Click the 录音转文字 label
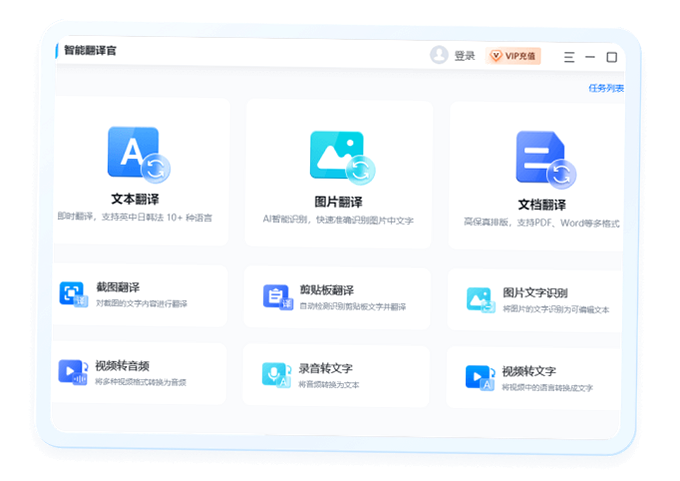This screenshot has width=680, height=481. pos(326,368)
